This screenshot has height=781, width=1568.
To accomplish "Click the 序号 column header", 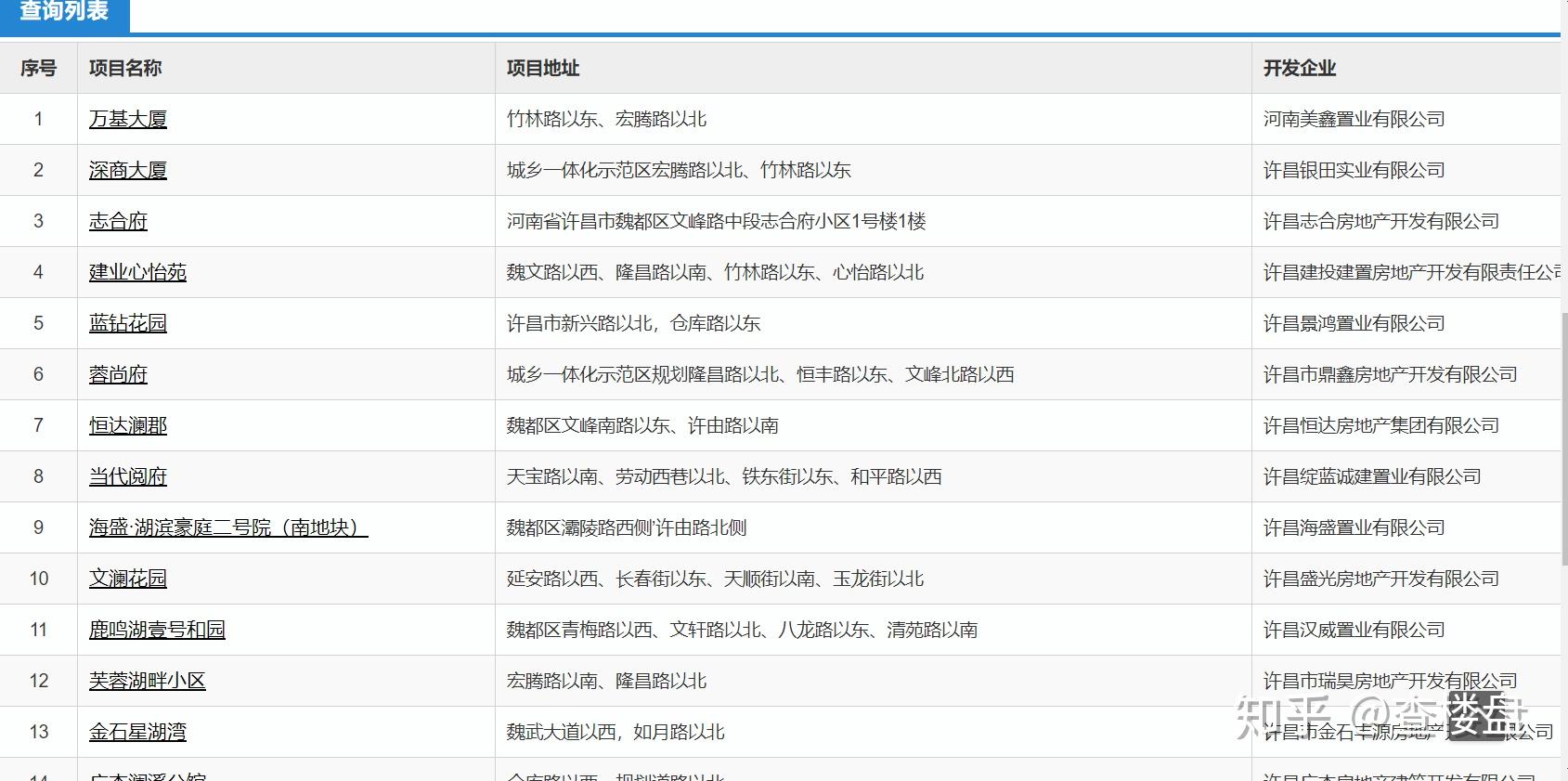I will [38, 68].
